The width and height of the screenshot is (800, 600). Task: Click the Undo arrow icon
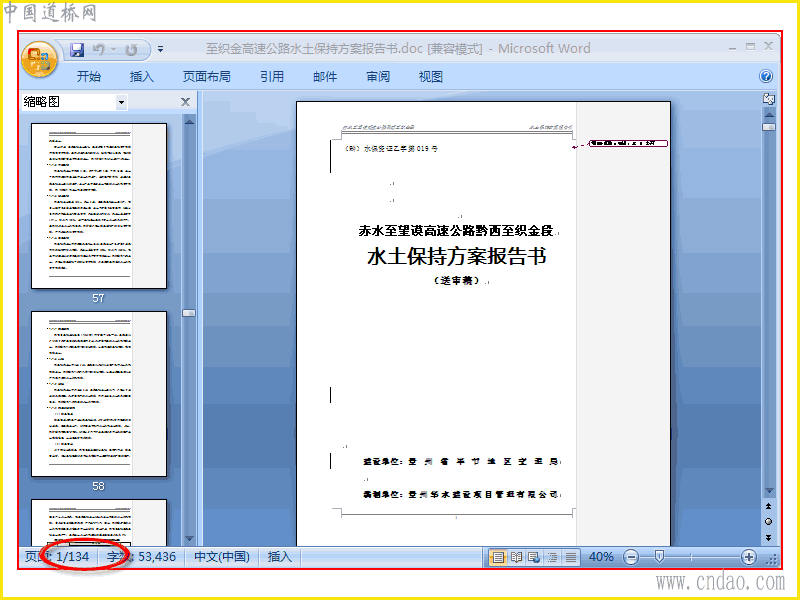pyautogui.click(x=98, y=49)
